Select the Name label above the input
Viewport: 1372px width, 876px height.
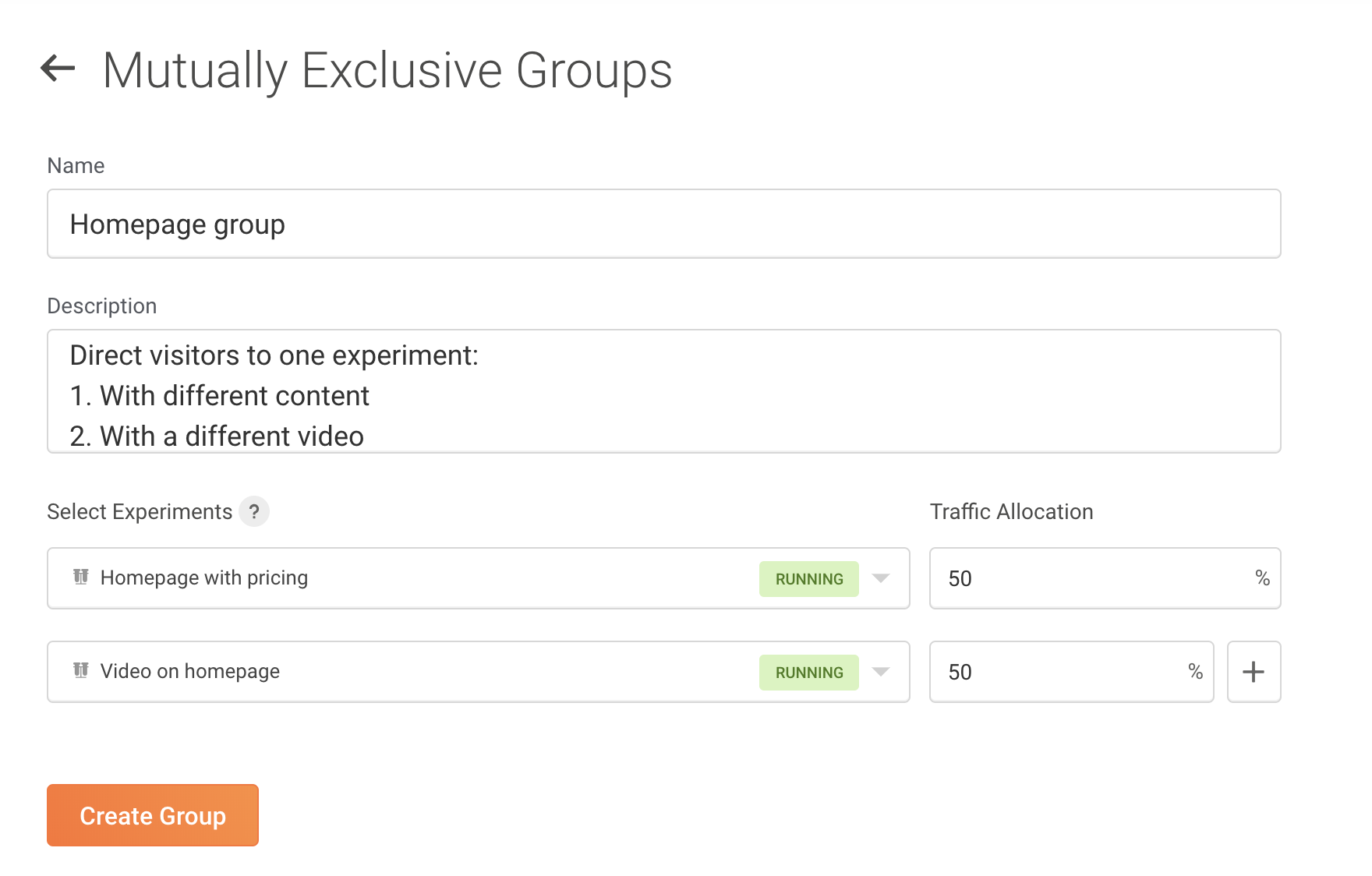tap(76, 165)
